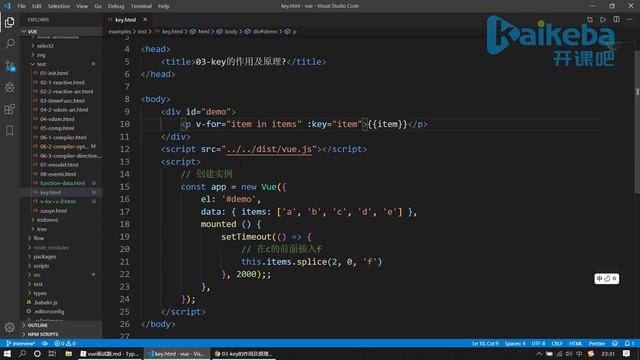Click the cloud sync icon in status bar
The height and width of the screenshot is (360, 640).
coord(44,343)
